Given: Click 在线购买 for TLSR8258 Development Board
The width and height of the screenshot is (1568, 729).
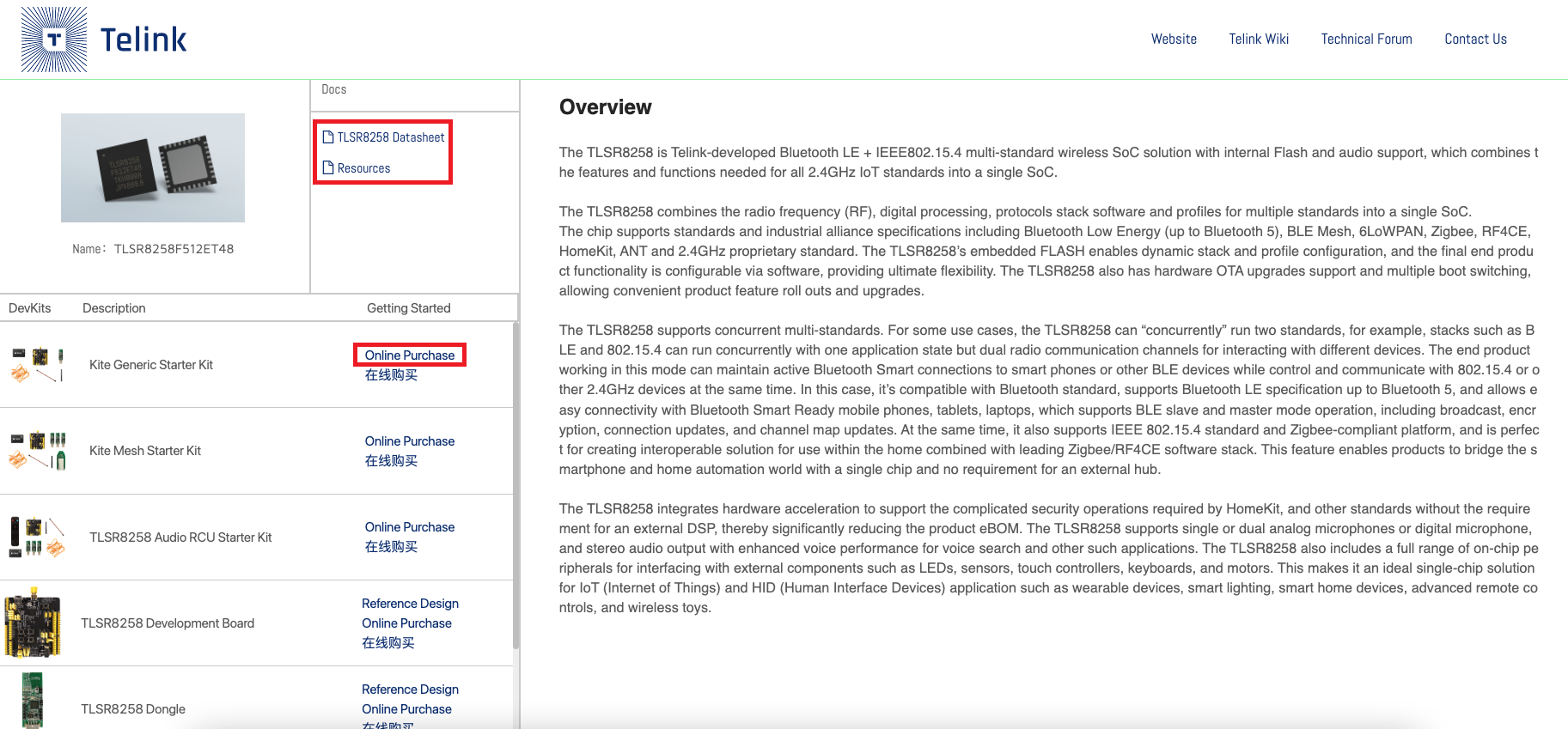Looking at the screenshot, I should pos(388,643).
